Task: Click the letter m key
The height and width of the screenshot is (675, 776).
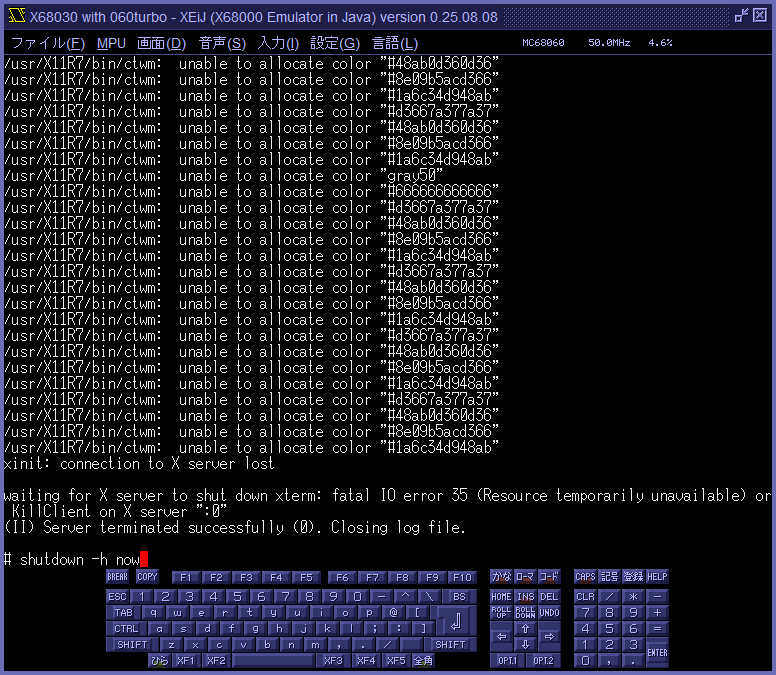Action: 315,644
